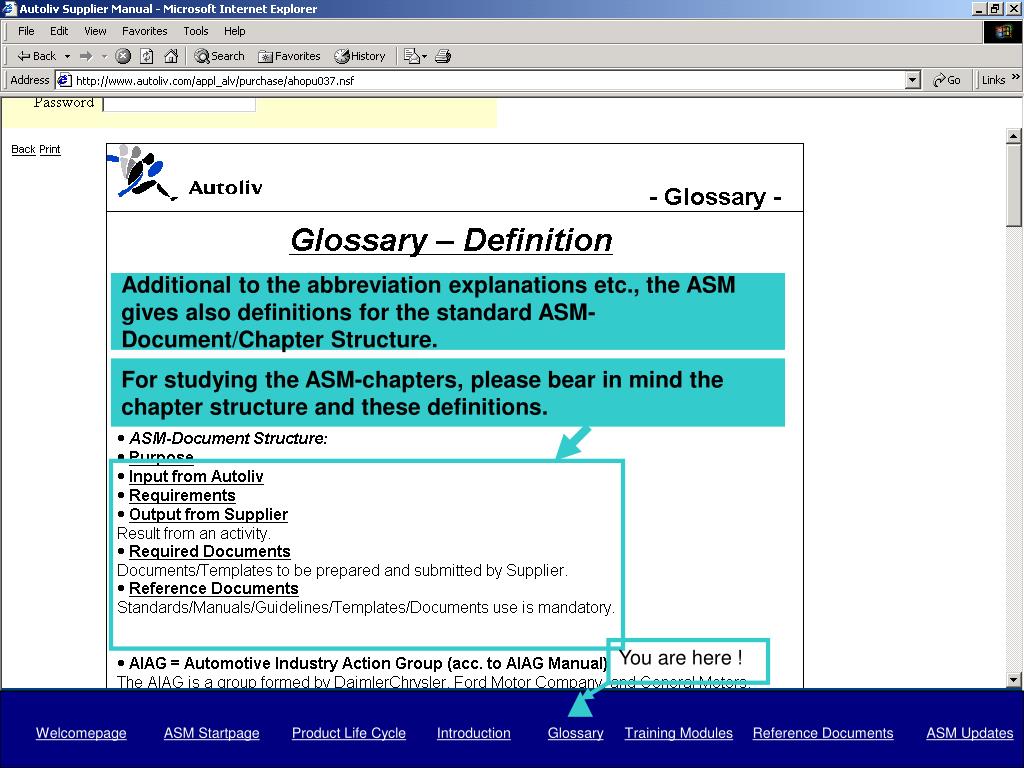
Task: Click the Back link on the page
Action: [23, 150]
